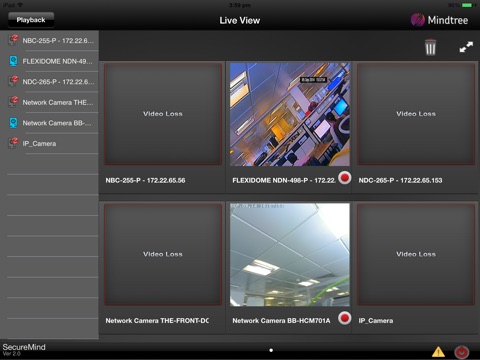The width and height of the screenshot is (480, 360).
Task: Tap the red power logout icon
Action: click(x=462, y=352)
